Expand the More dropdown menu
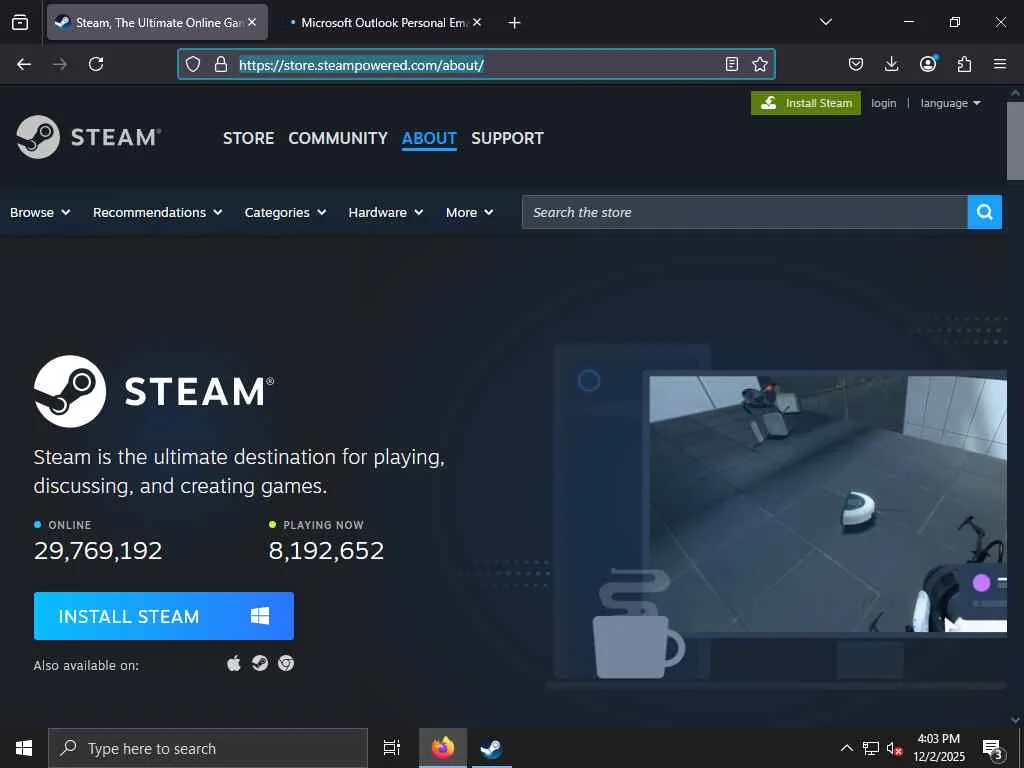1024x768 pixels. click(x=470, y=212)
